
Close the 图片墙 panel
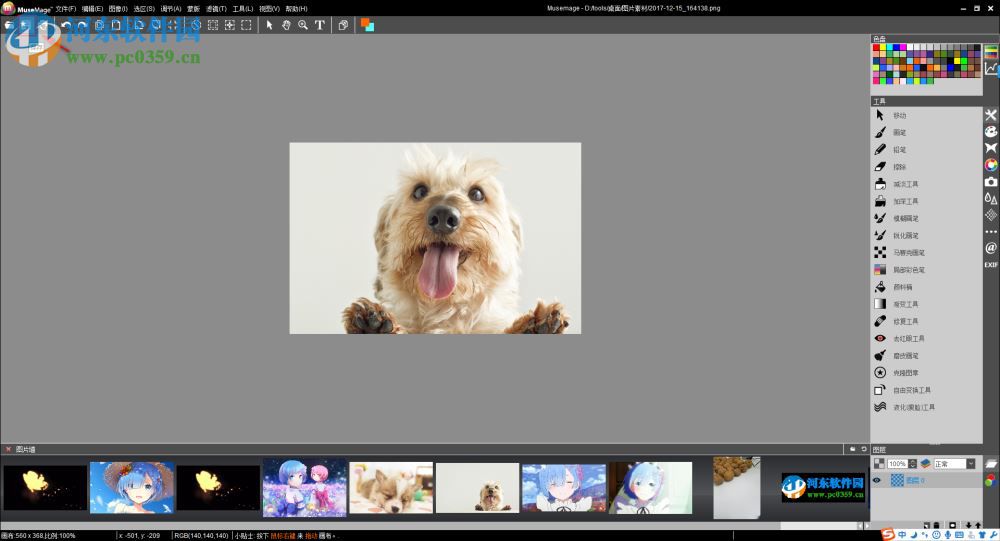(x=8, y=449)
